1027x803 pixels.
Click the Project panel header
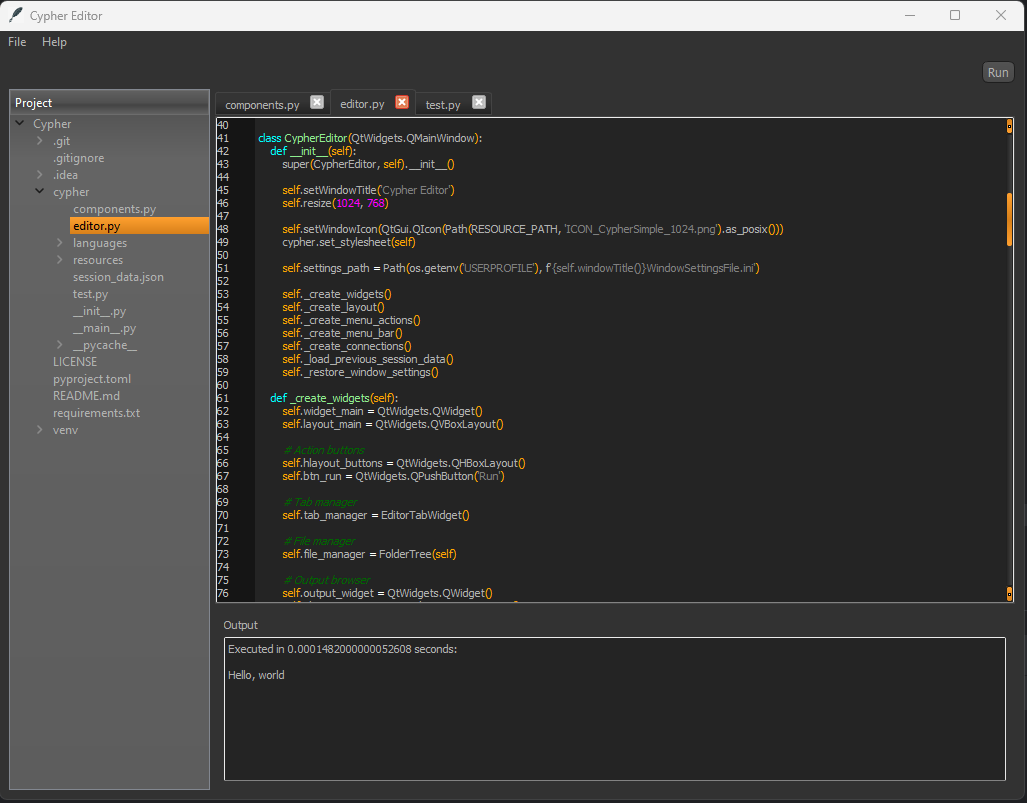tap(109, 103)
